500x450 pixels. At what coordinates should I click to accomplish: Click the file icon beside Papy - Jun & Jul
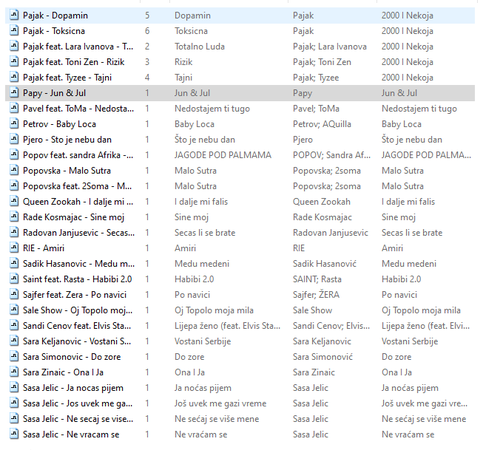tap(14, 93)
